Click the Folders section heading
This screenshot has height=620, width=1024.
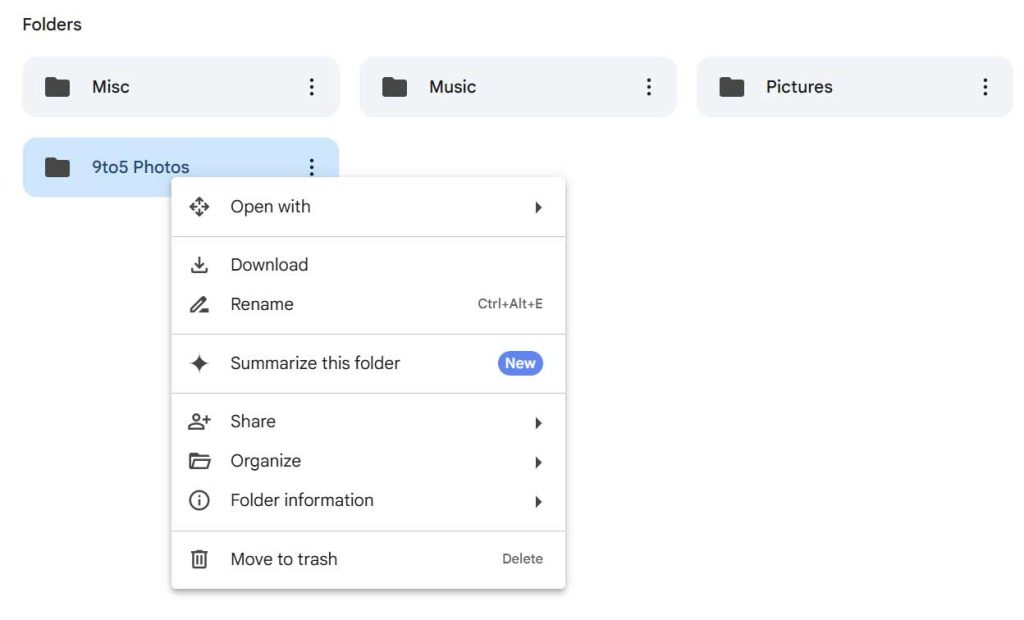point(52,24)
